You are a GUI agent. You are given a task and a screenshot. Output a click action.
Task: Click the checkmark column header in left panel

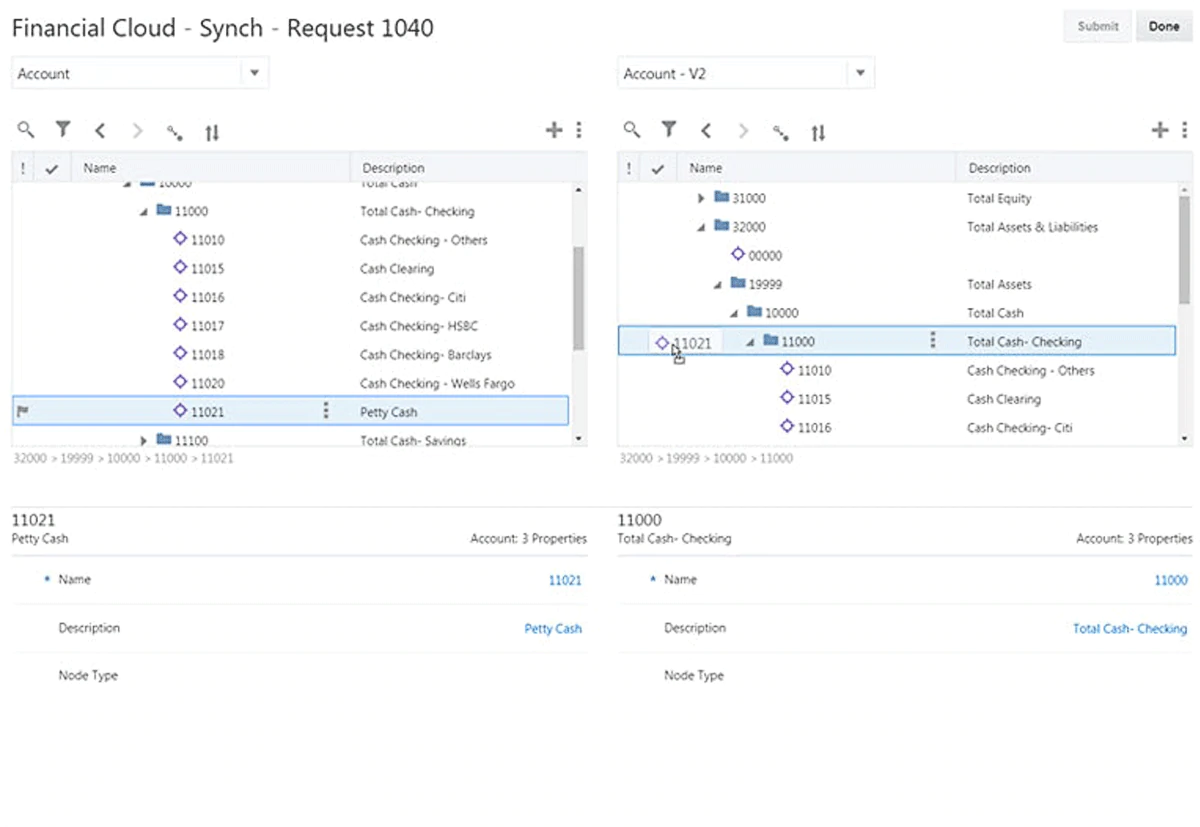[x=51, y=169]
